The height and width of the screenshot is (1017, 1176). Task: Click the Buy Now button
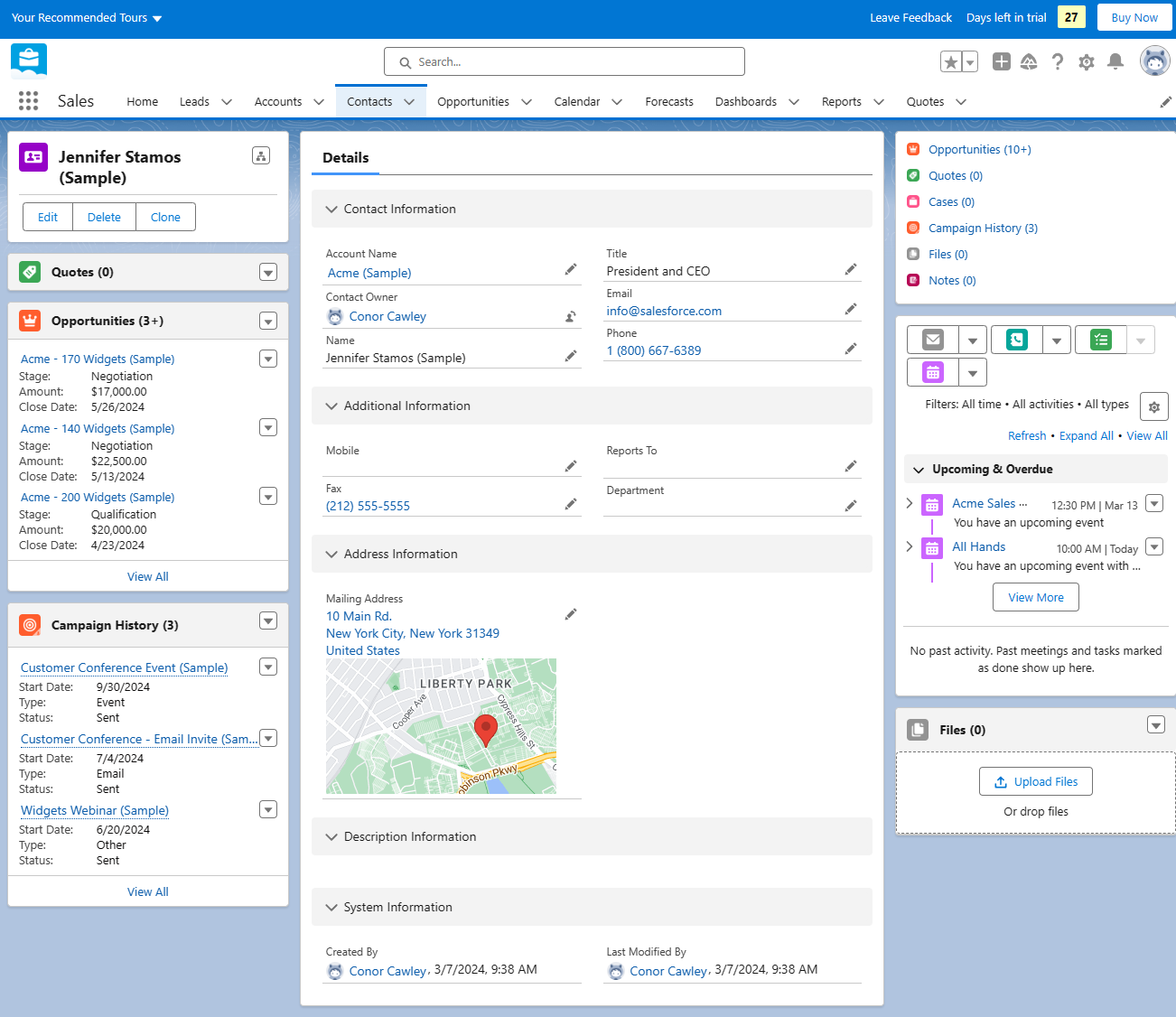[x=1134, y=17]
